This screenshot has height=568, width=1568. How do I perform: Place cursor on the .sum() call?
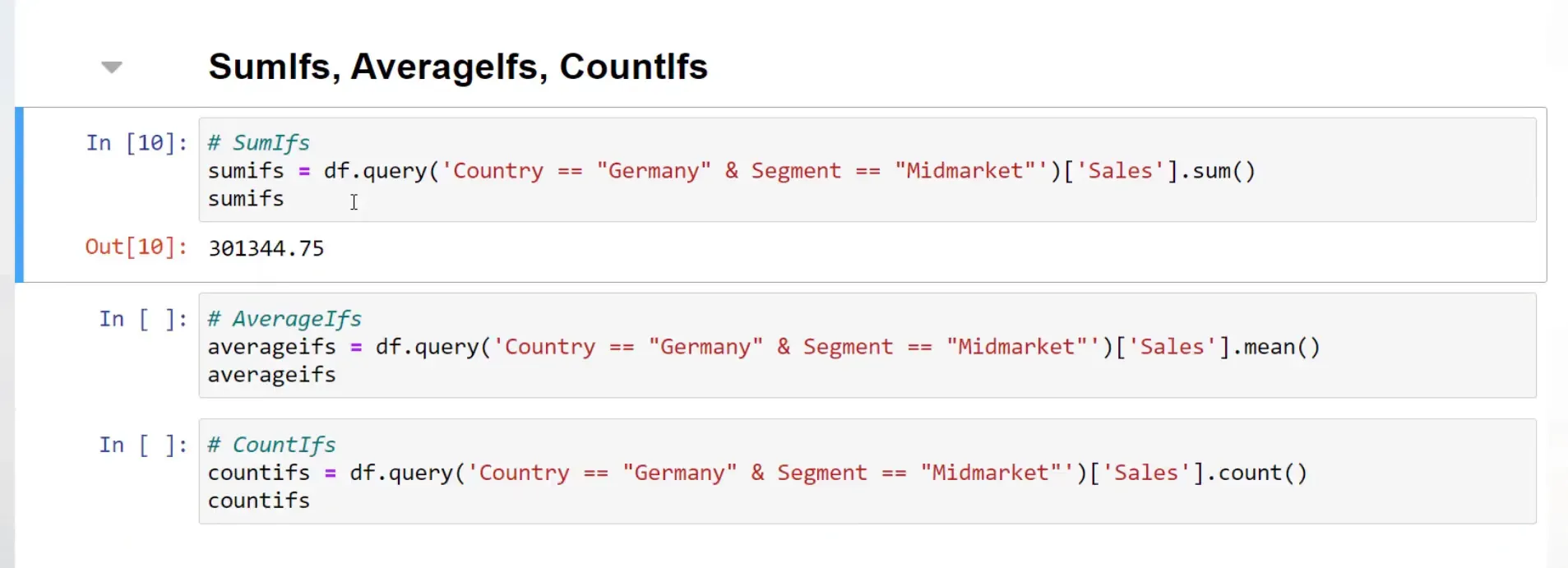point(1217,170)
